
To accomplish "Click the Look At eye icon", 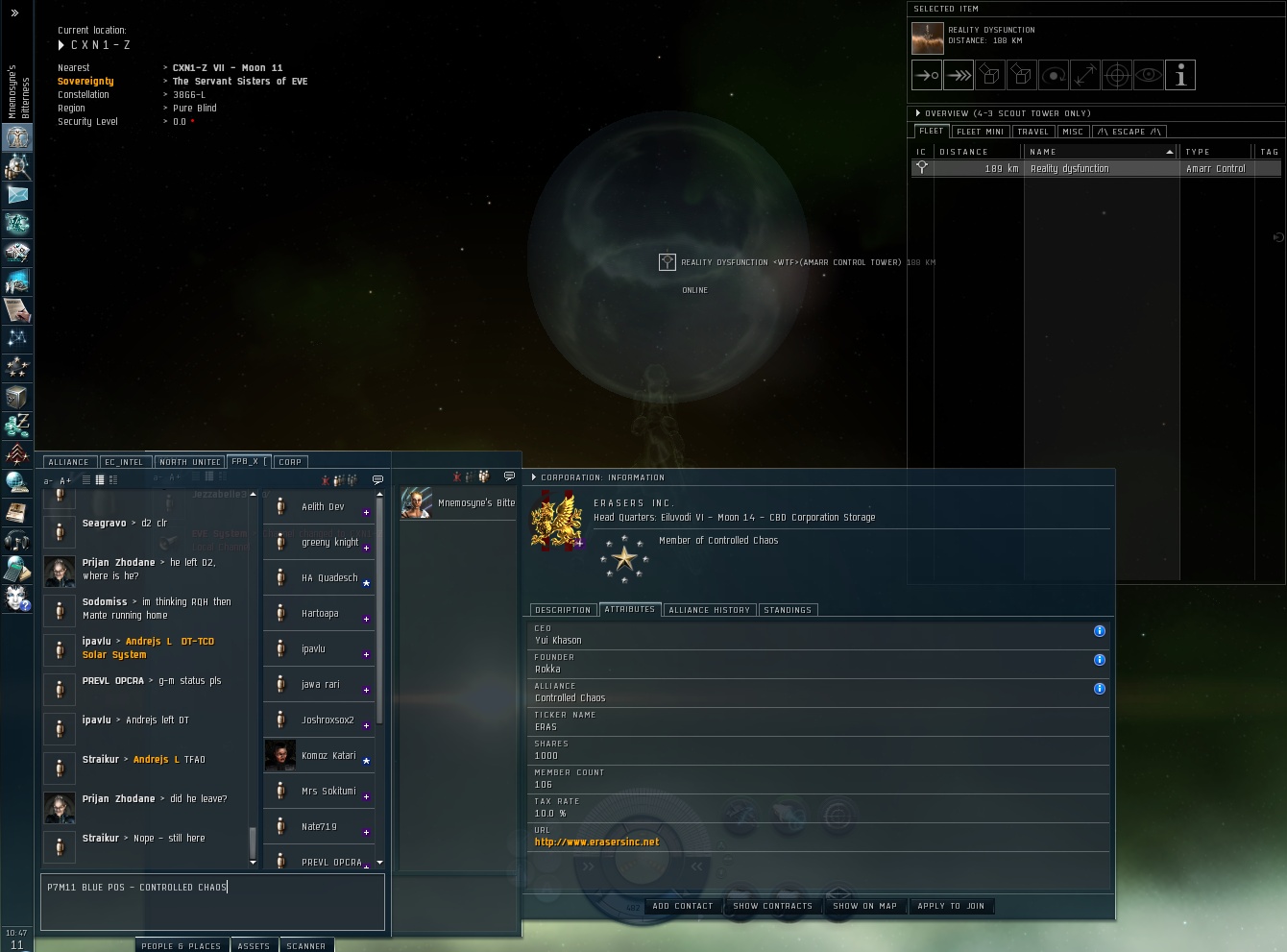I will (1149, 75).
